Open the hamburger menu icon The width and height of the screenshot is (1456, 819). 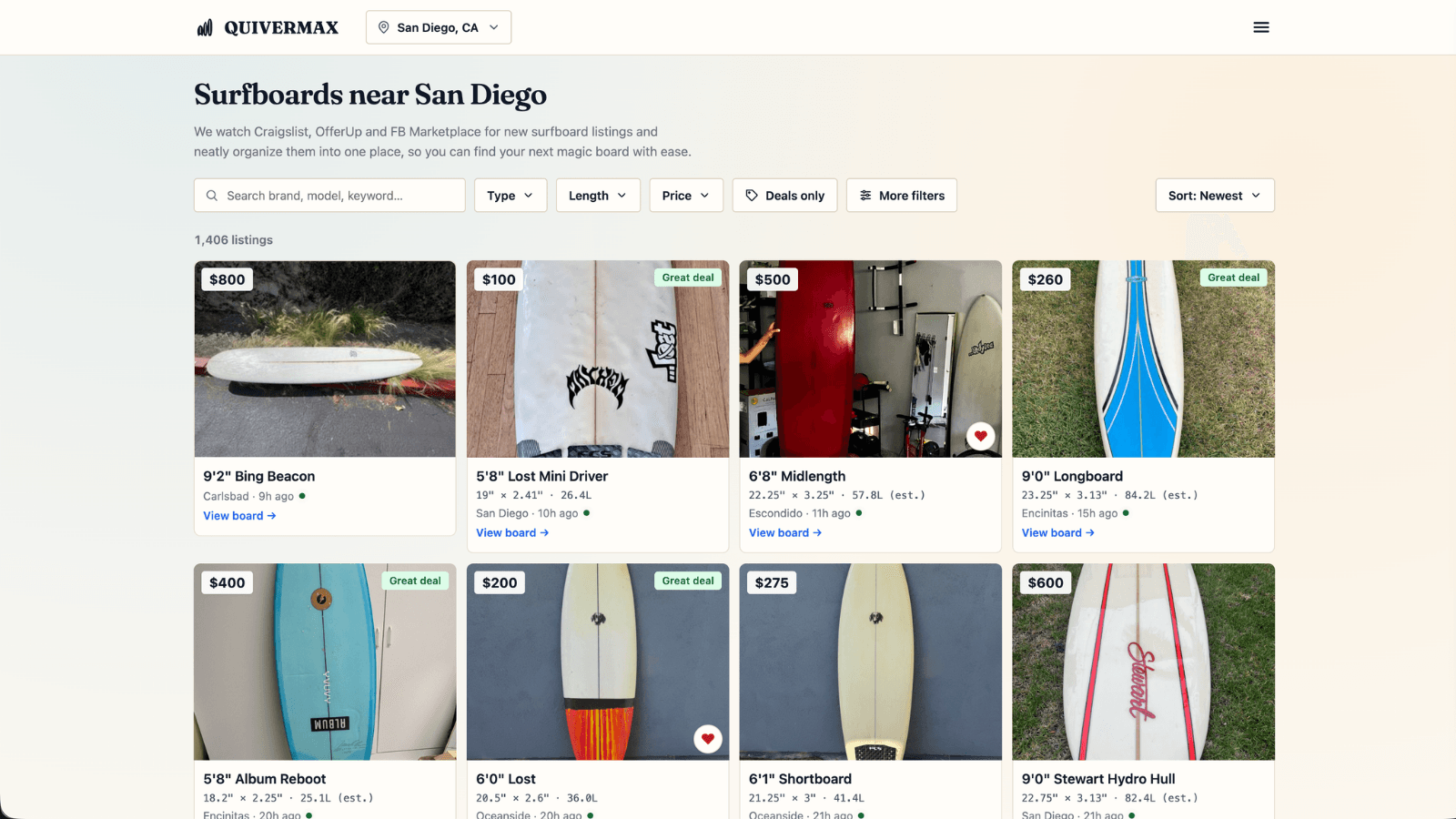(x=1261, y=27)
